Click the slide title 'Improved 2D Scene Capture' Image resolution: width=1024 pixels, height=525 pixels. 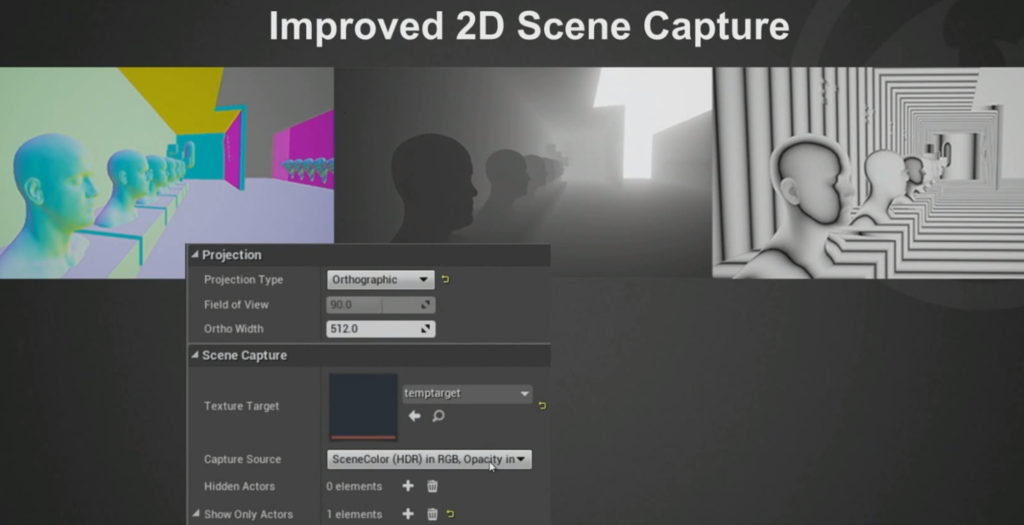tap(529, 26)
